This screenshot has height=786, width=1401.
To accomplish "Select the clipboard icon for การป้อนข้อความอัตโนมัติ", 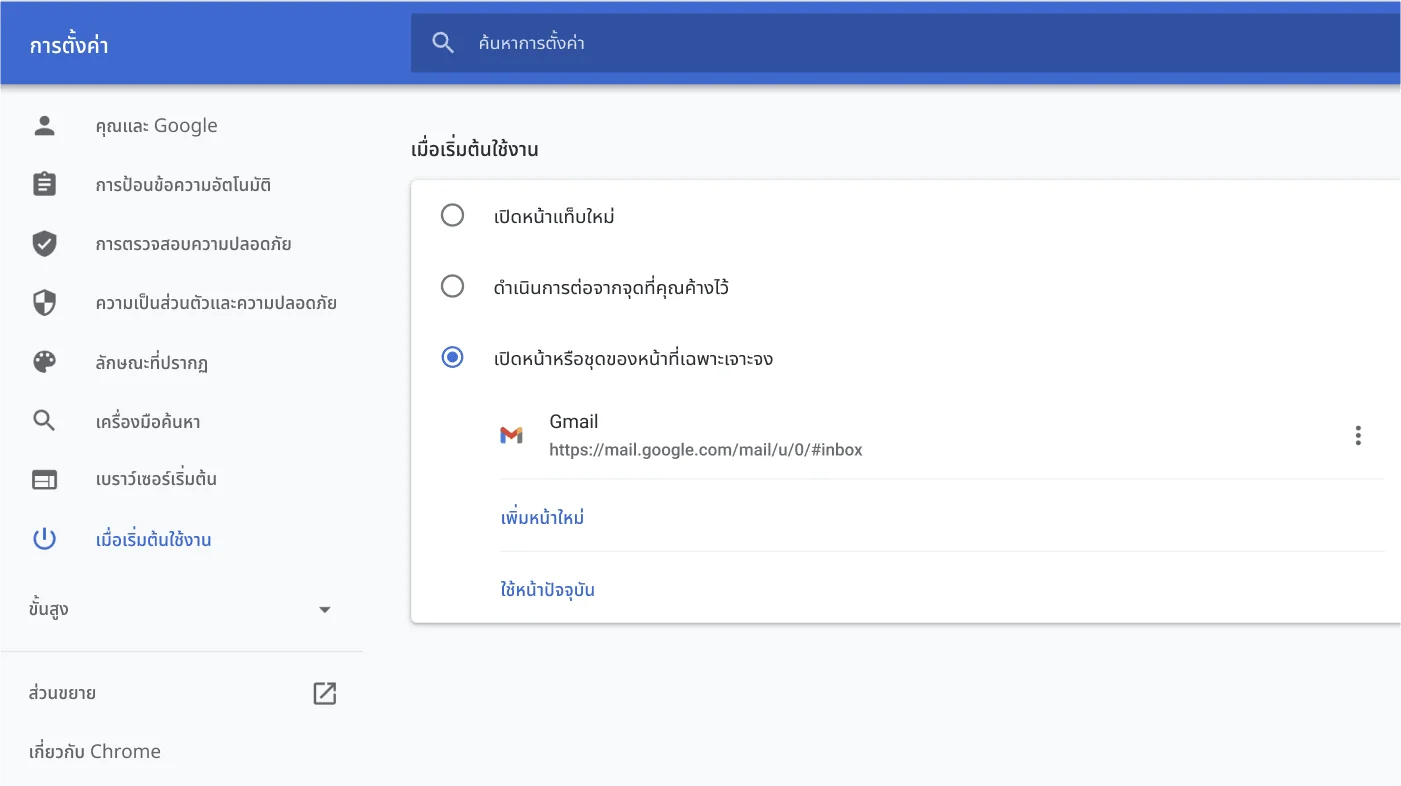I will (x=44, y=184).
